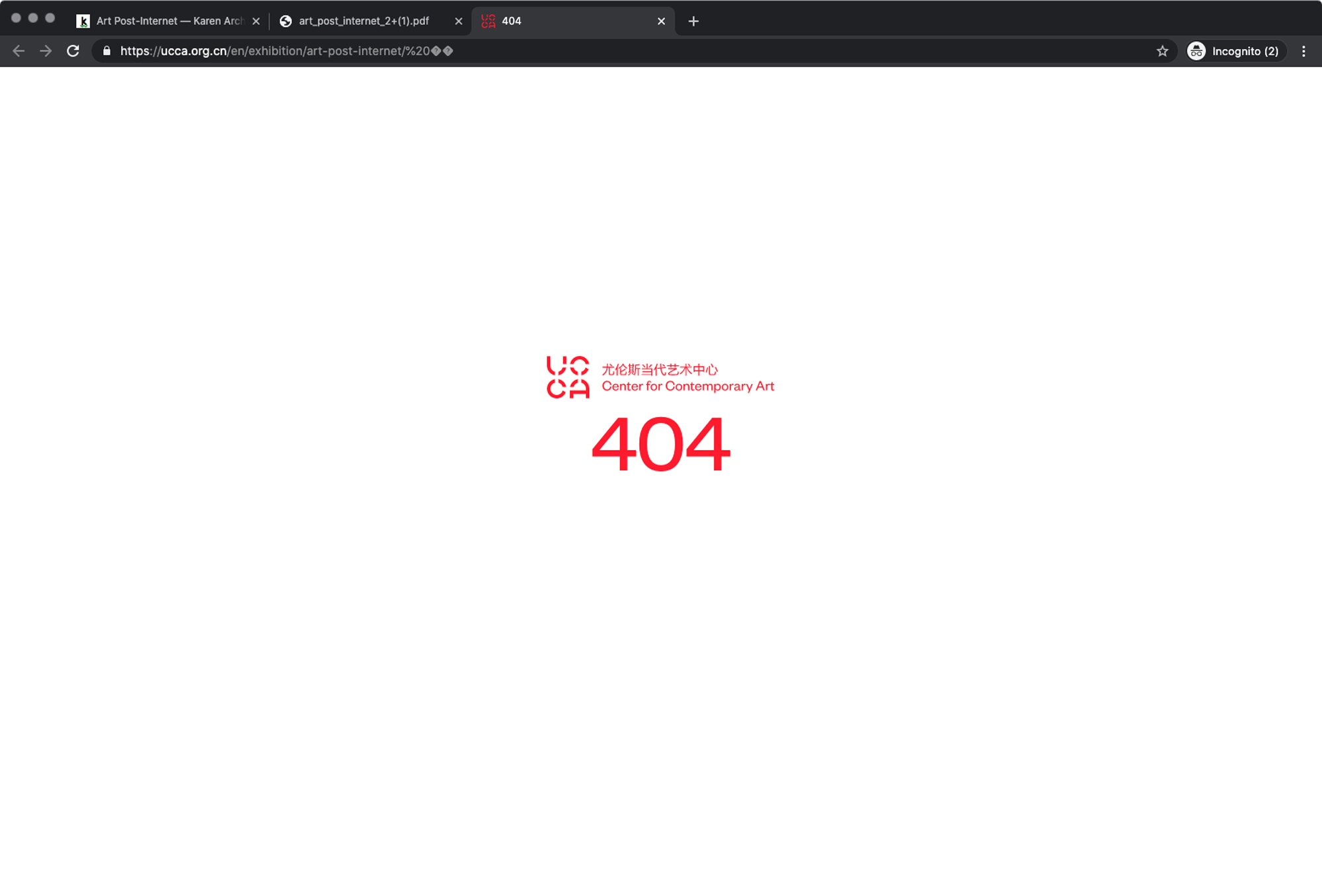1322x896 pixels.
Task: Click the Incognito (2) profile button
Action: (x=1234, y=51)
